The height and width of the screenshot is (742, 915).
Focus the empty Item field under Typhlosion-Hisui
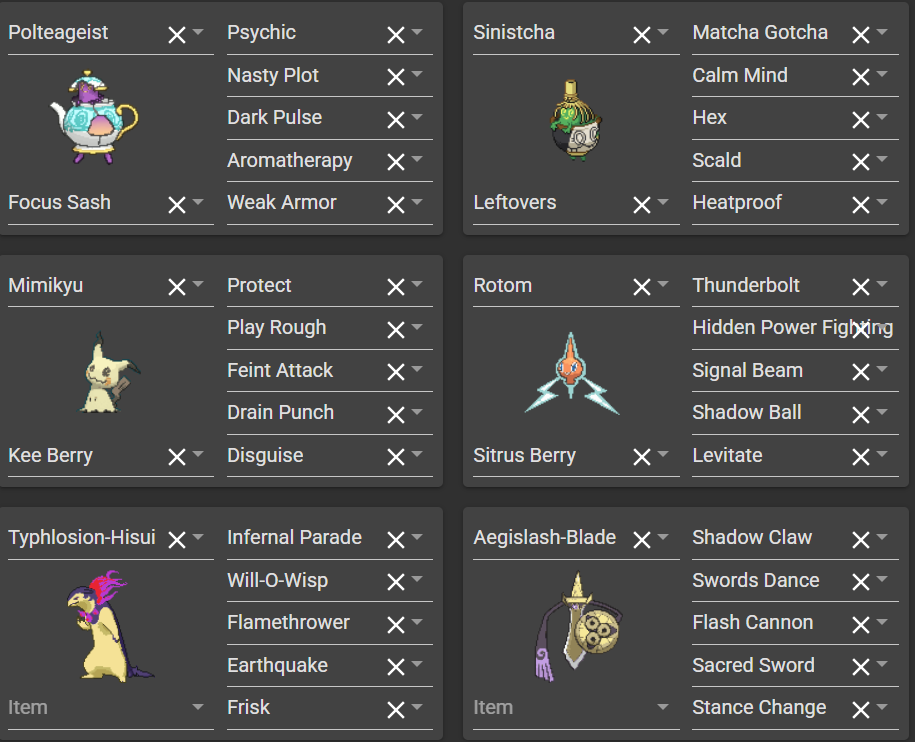coord(110,708)
